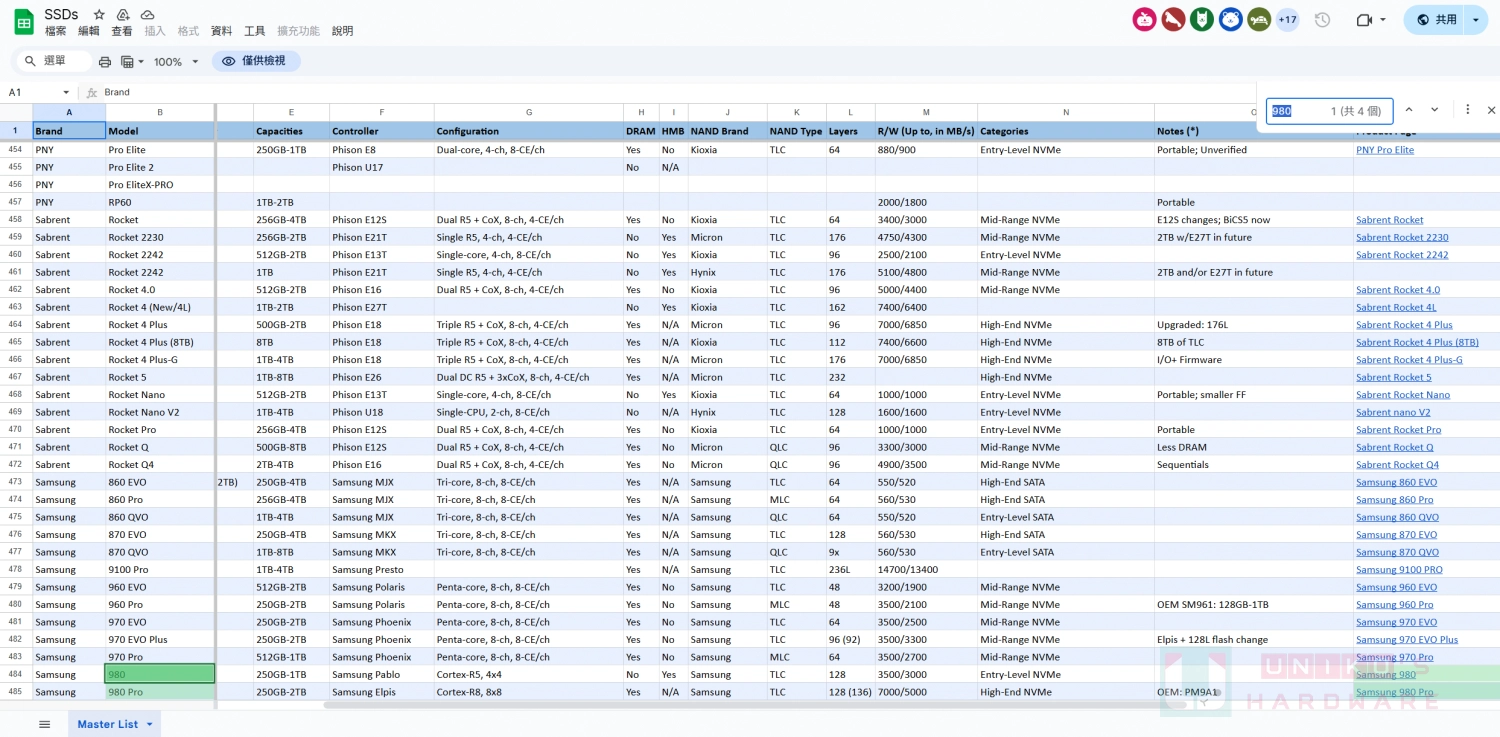
Task: Open version history clock icon
Action: click(x=1322, y=20)
